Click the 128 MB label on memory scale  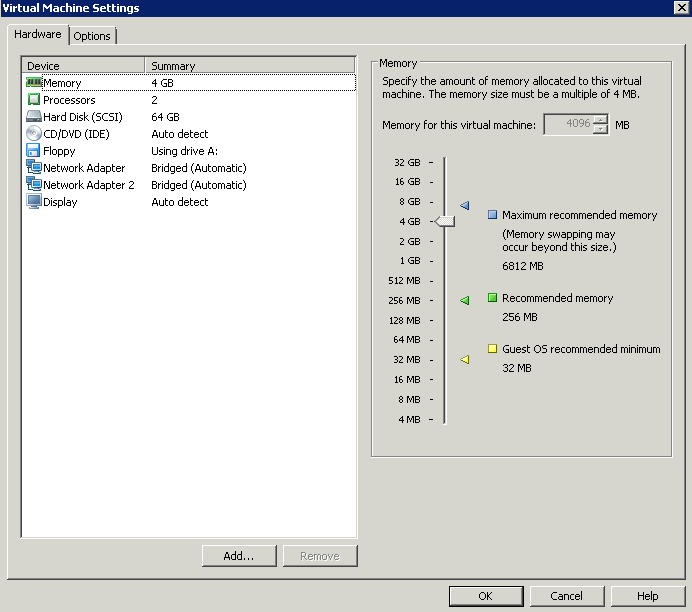click(x=405, y=320)
